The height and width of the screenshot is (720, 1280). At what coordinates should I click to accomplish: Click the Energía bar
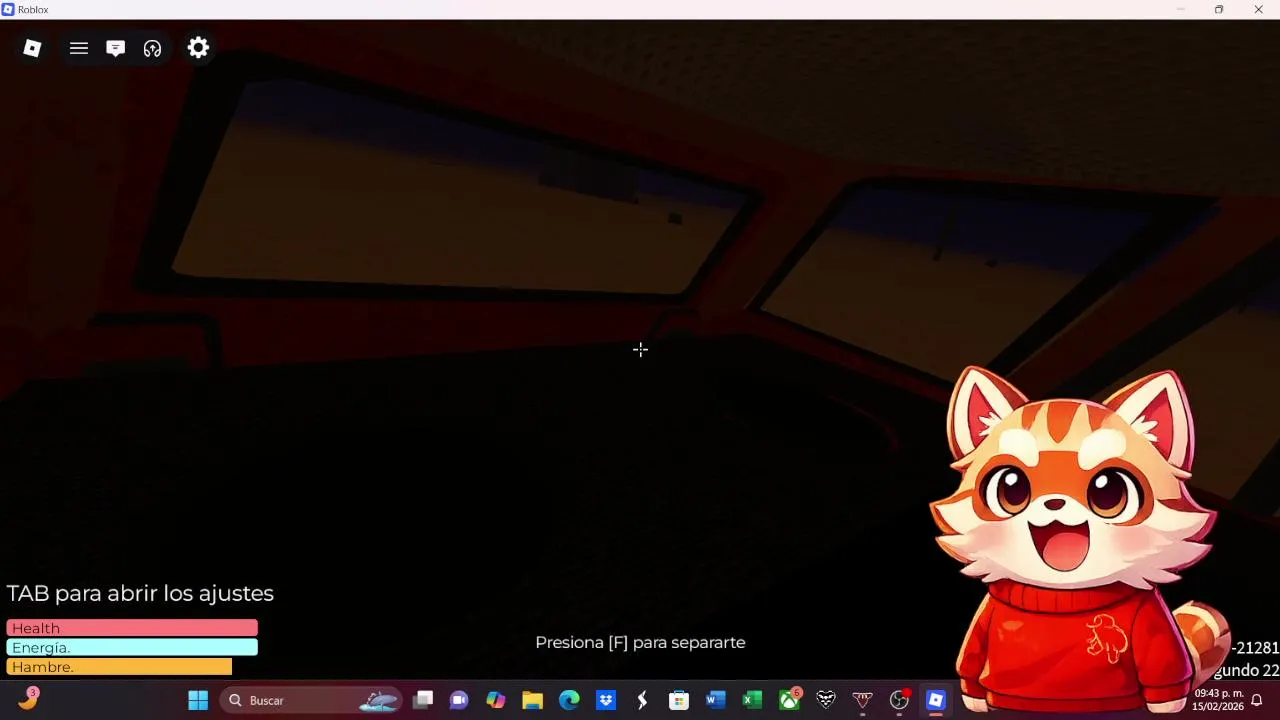[x=132, y=647]
